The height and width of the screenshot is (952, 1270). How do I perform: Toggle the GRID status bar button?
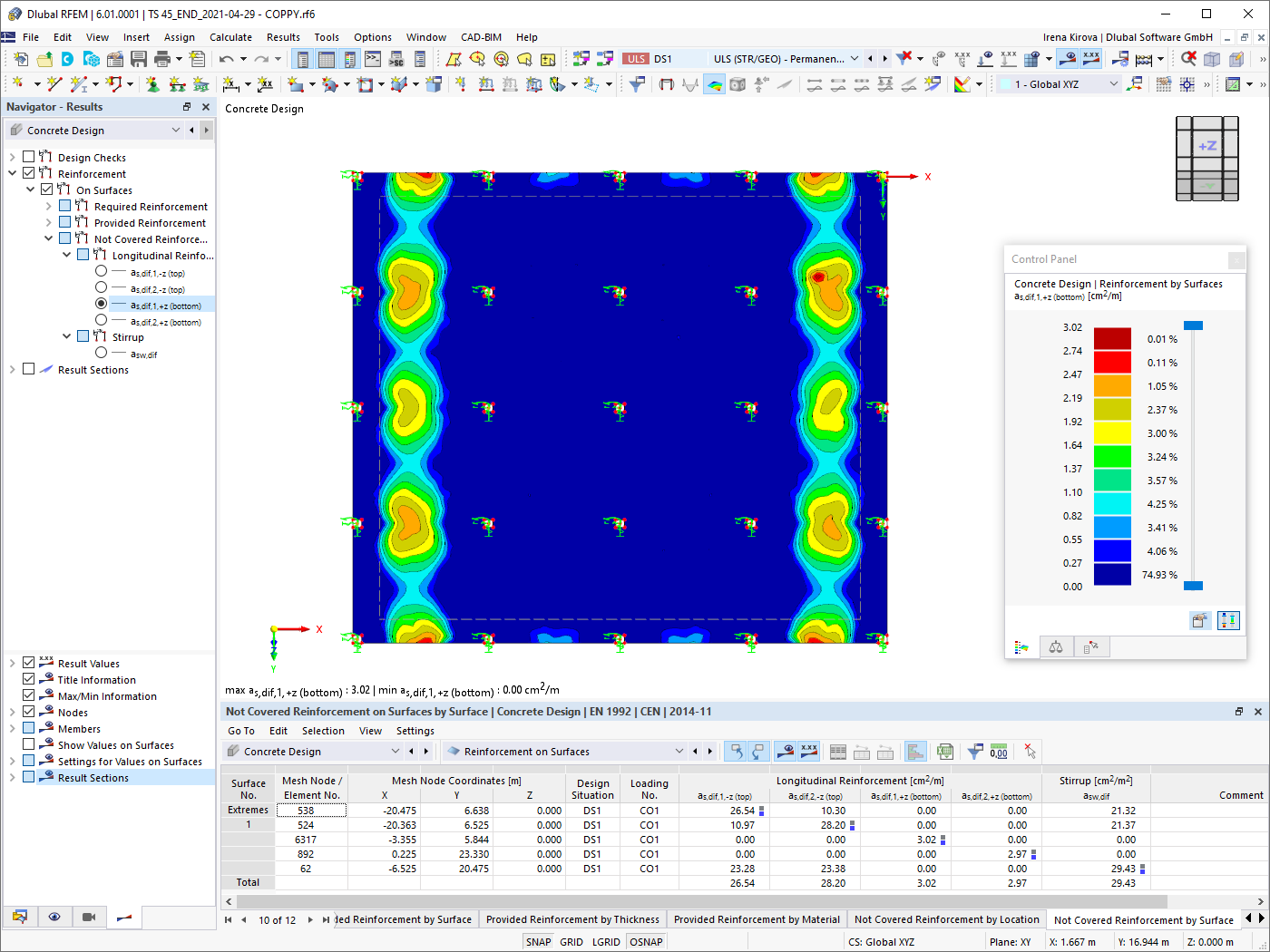[x=571, y=942]
